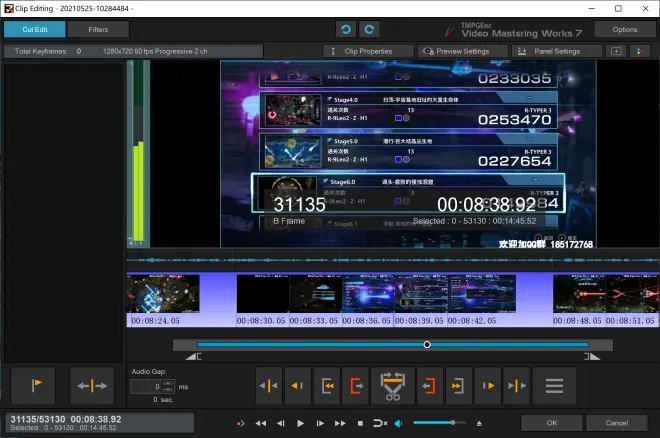This screenshot has width=660, height=438.
Task: Open Clip Properties
Action: tap(368, 51)
